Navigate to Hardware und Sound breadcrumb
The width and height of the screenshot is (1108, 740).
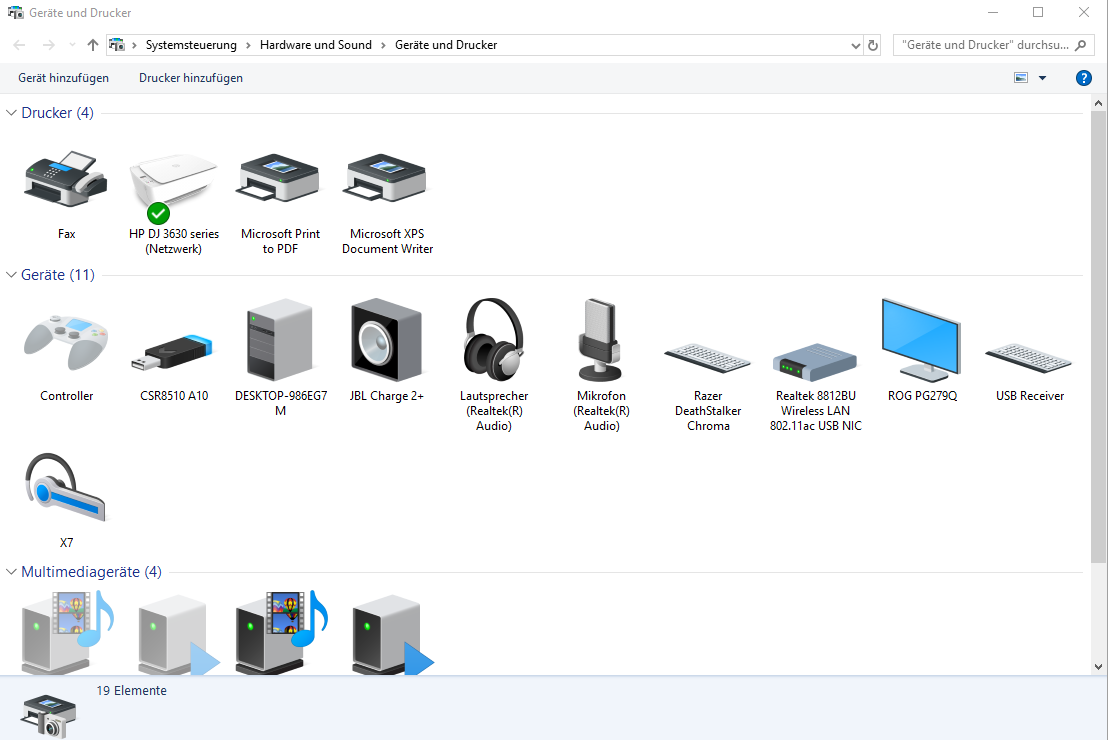316,45
